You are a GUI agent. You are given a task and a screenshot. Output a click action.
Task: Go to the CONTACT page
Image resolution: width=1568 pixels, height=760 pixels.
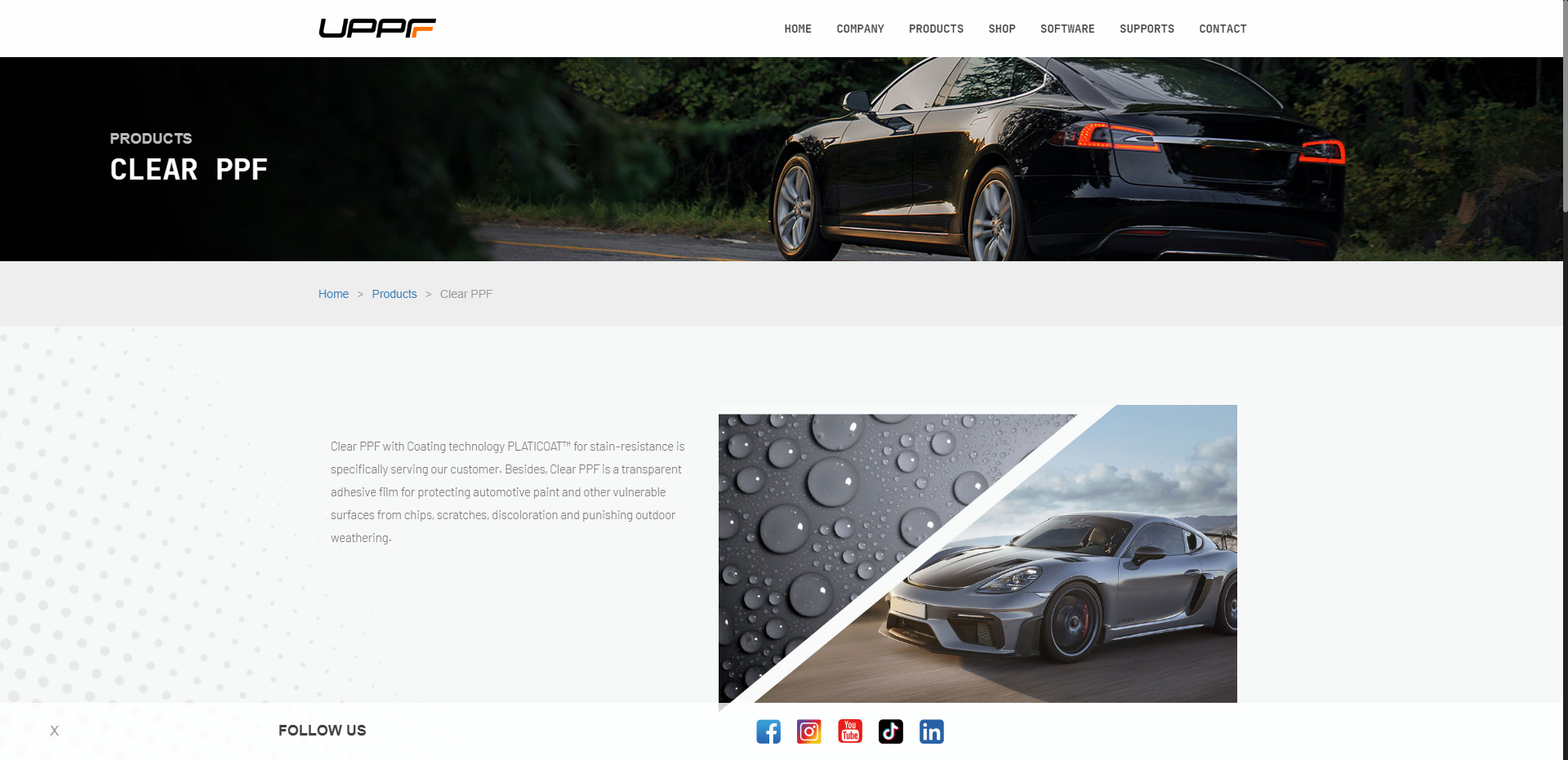coord(1223,29)
